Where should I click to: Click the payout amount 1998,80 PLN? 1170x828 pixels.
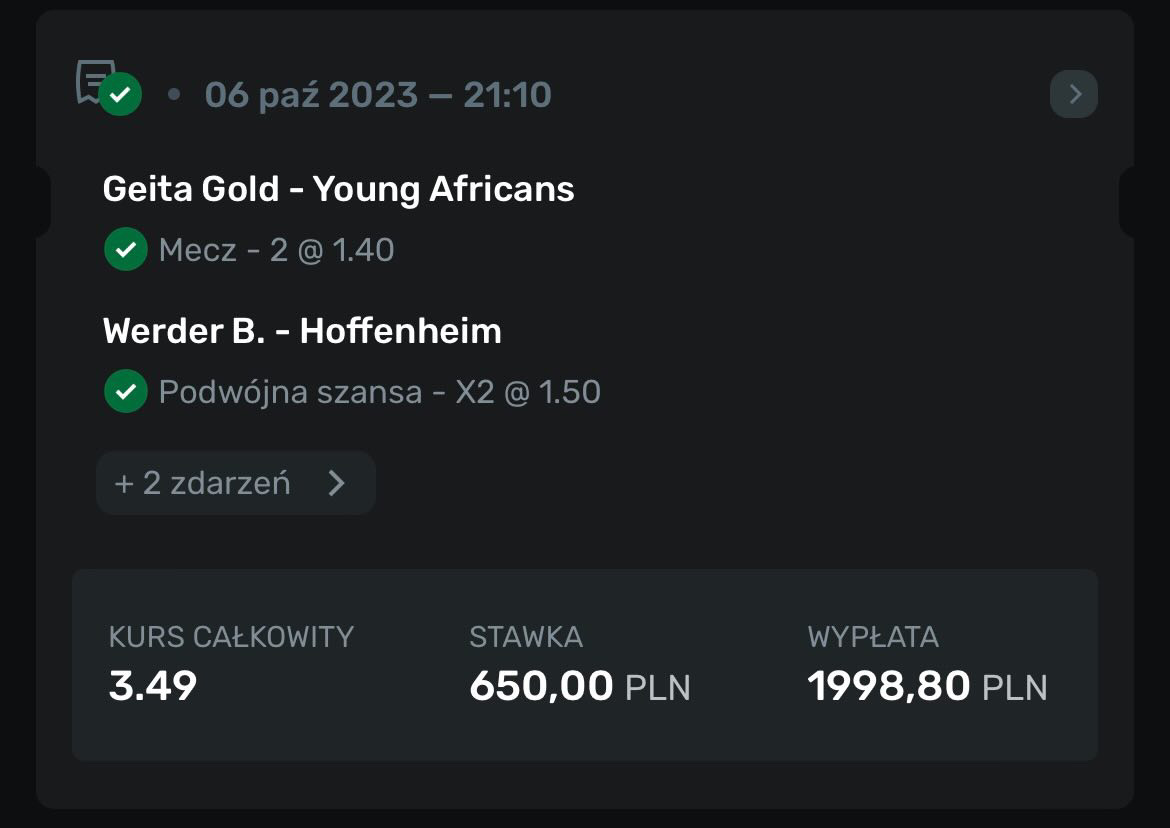pyautogui.click(x=927, y=687)
